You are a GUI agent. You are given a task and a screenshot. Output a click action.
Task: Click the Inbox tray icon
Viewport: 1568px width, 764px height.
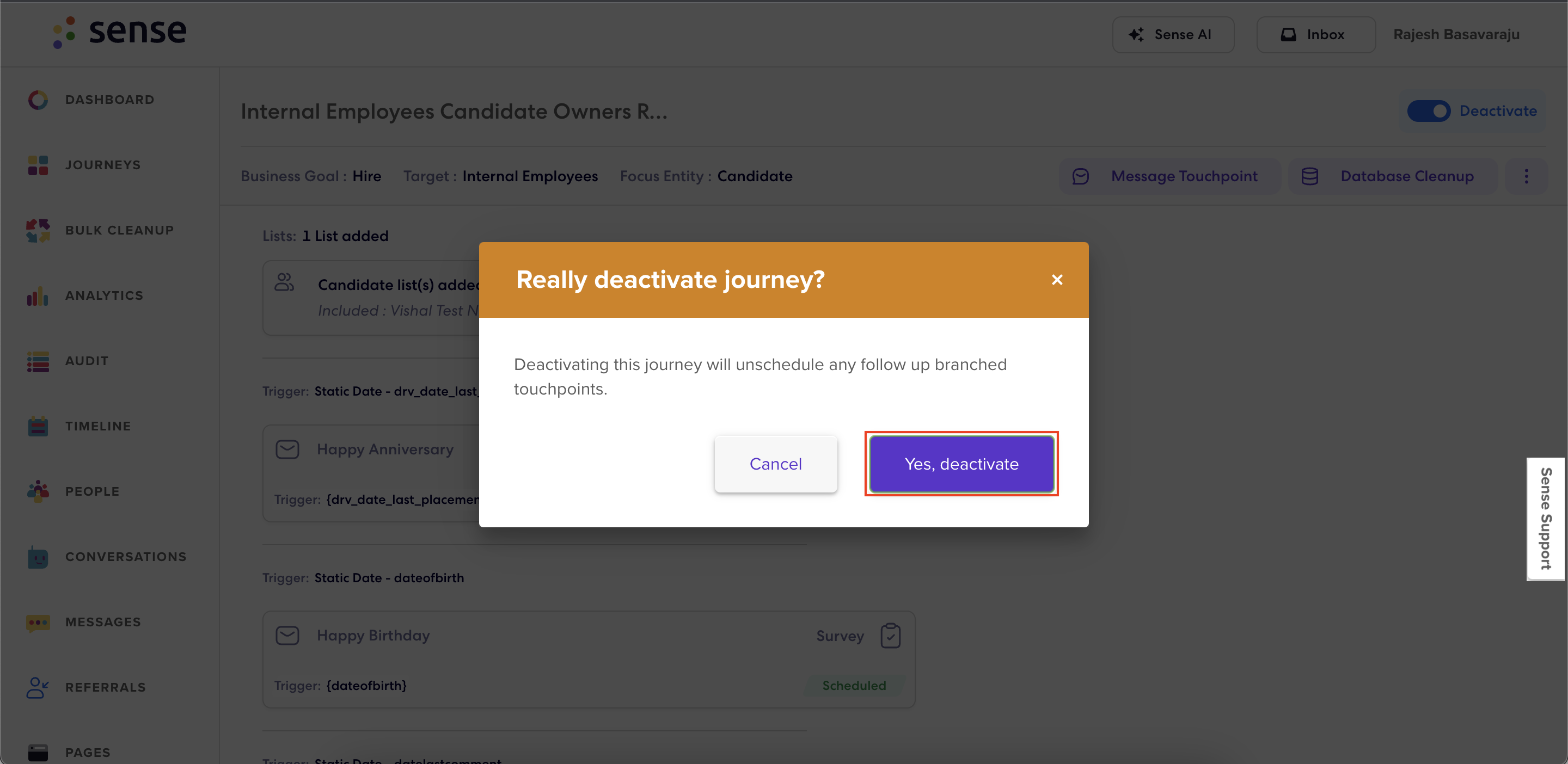point(1288,35)
